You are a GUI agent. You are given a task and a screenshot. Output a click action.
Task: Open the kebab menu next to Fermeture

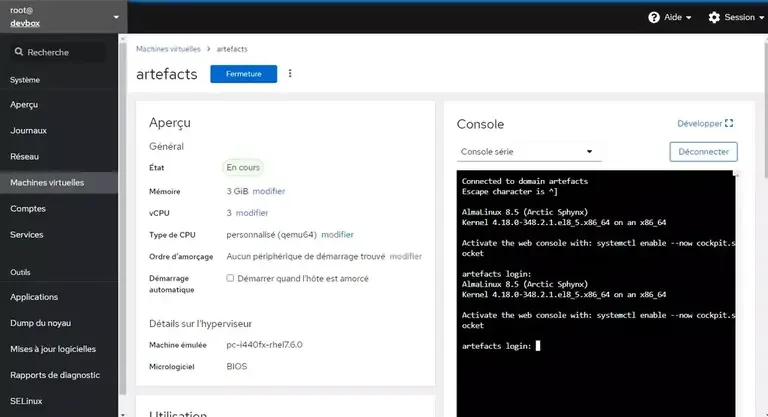[291, 73]
